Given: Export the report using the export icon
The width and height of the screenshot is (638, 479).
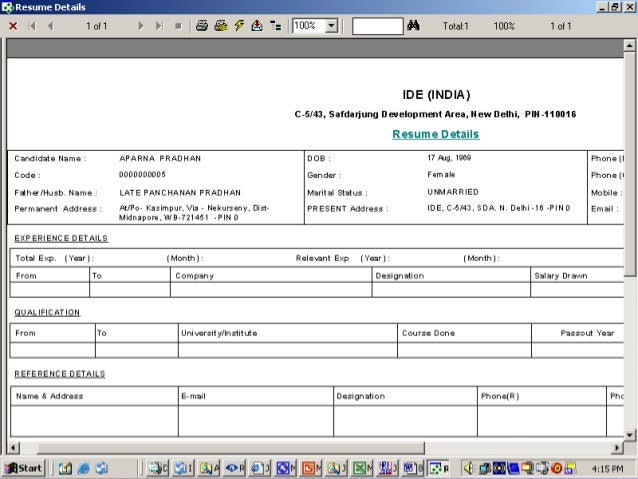Looking at the screenshot, I should 257,26.
